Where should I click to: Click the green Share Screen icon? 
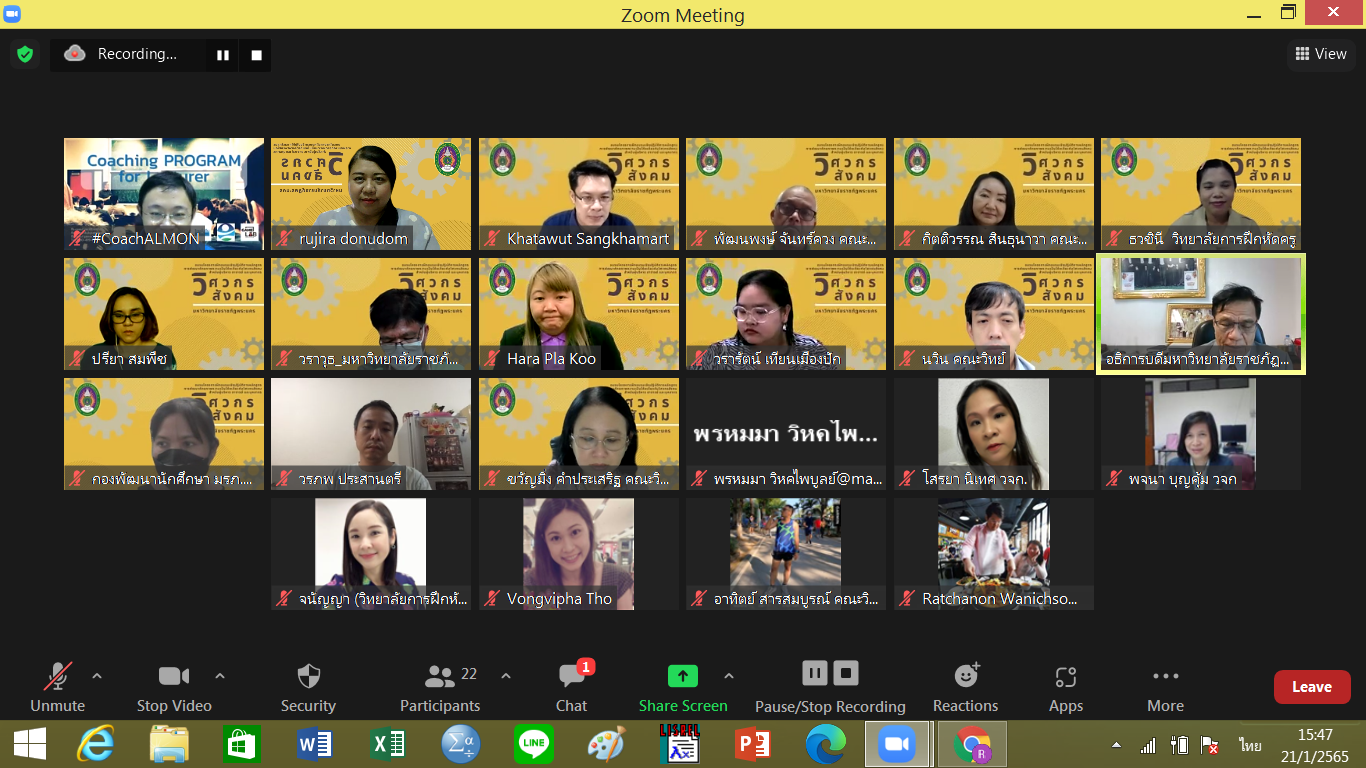click(682, 676)
